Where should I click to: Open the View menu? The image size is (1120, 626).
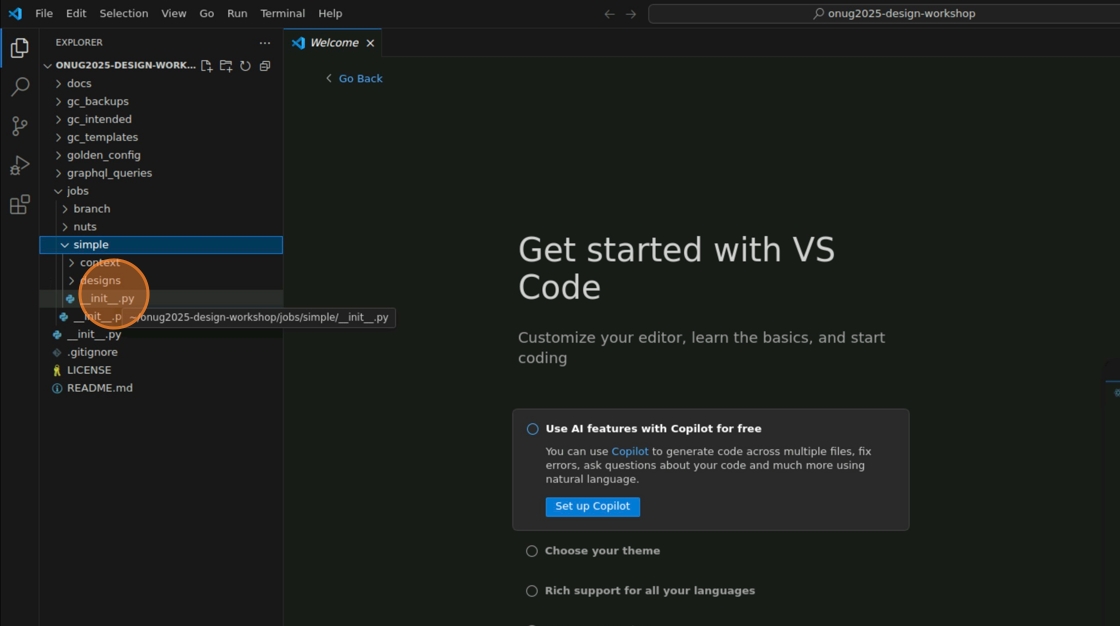[174, 13]
